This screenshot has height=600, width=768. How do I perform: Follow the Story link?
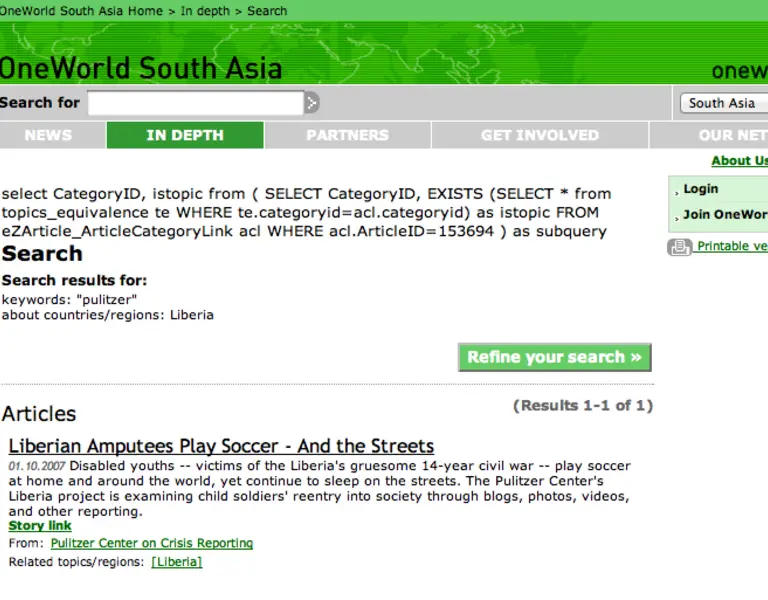(x=40, y=526)
